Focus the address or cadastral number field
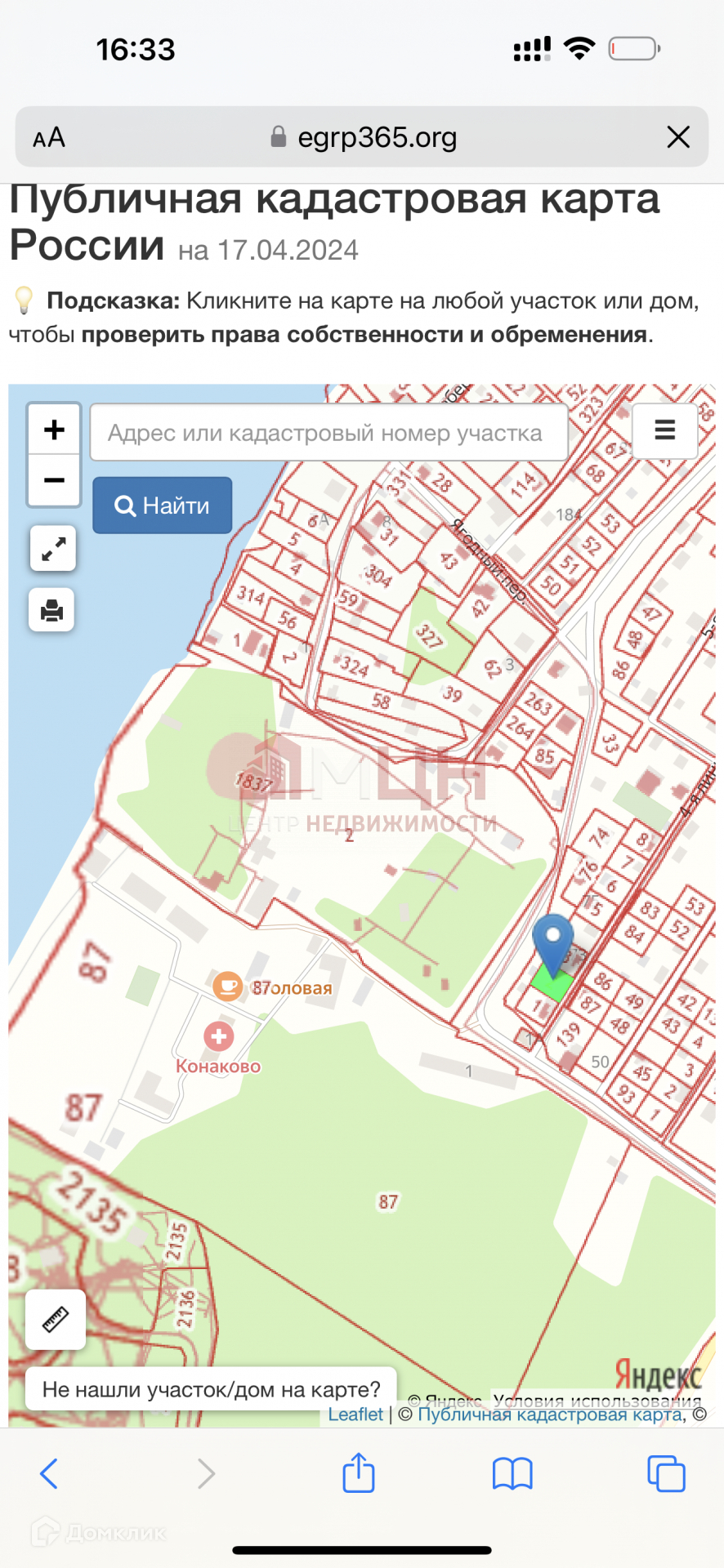Image resolution: width=724 pixels, height=1568 pixels. tap(329, 432)
